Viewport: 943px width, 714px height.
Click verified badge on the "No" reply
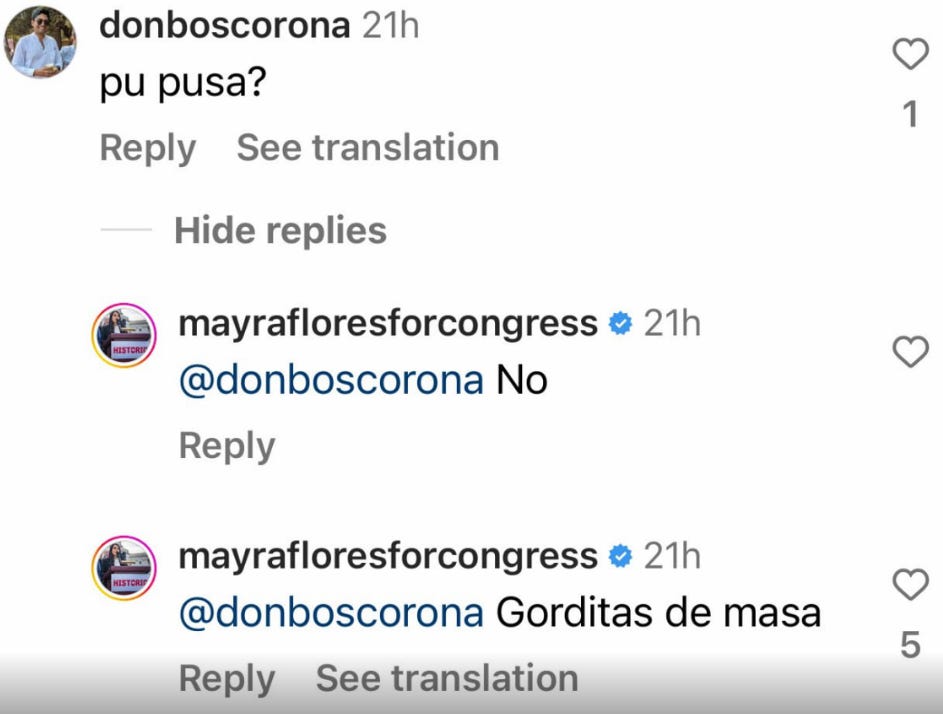coord(620,324)
